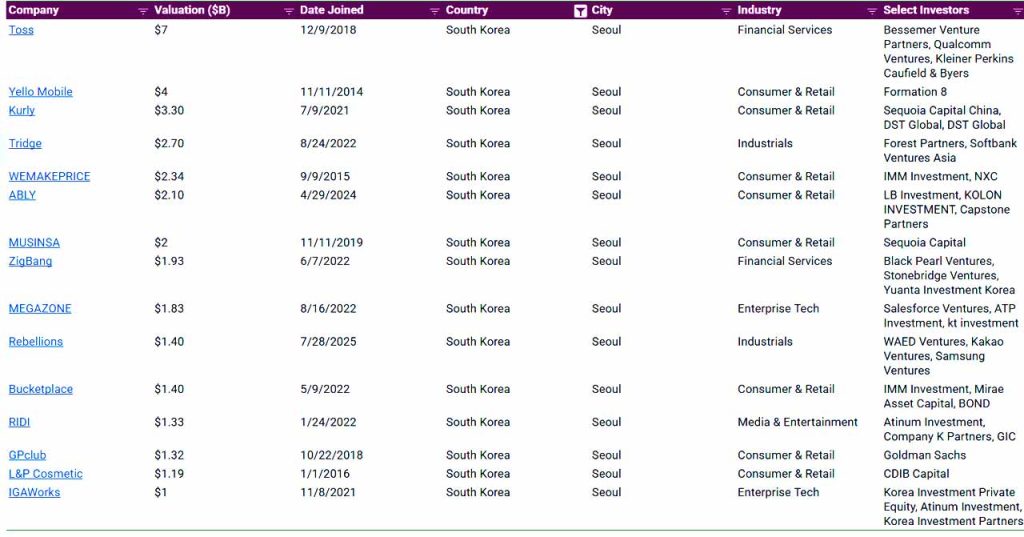Select the Country column header
Viewport: 1024px width, 537px height.
(467, 10)
